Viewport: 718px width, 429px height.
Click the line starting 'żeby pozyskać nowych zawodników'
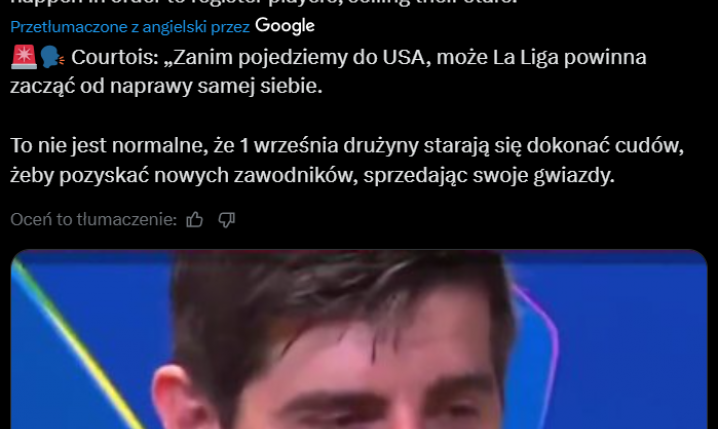click(x=312, y=176)
